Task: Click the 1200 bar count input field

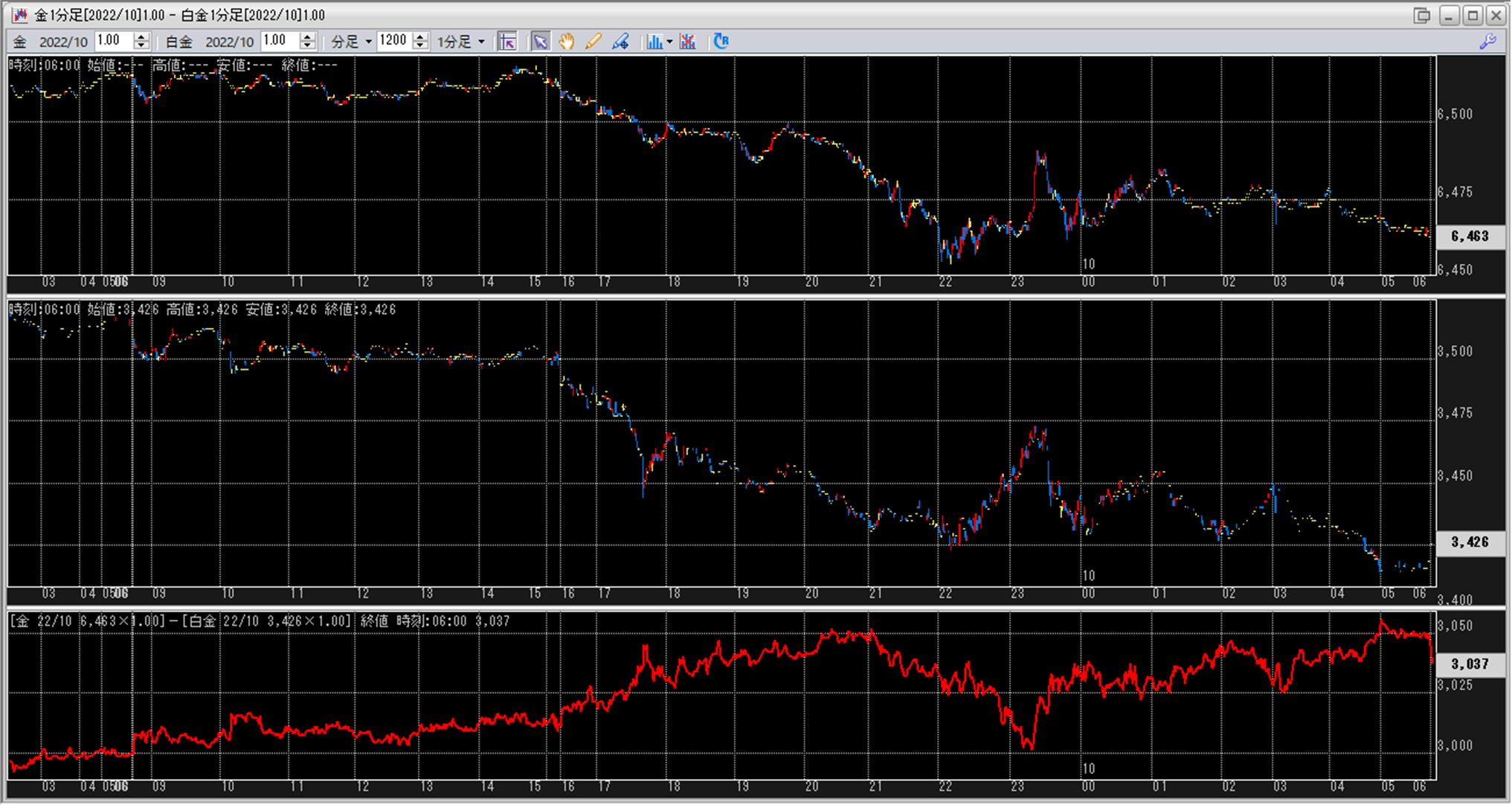Action: tap(394, 41)
